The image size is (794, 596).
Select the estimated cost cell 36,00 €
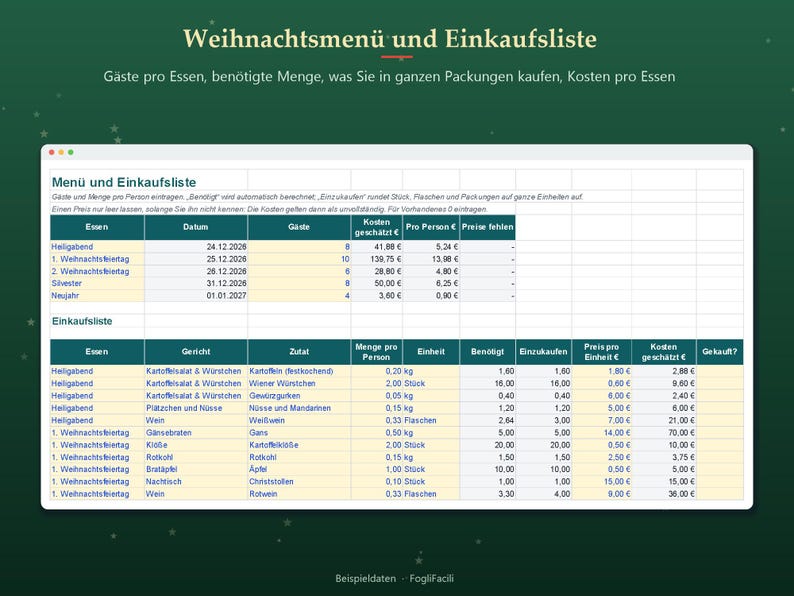coord(664,494)
